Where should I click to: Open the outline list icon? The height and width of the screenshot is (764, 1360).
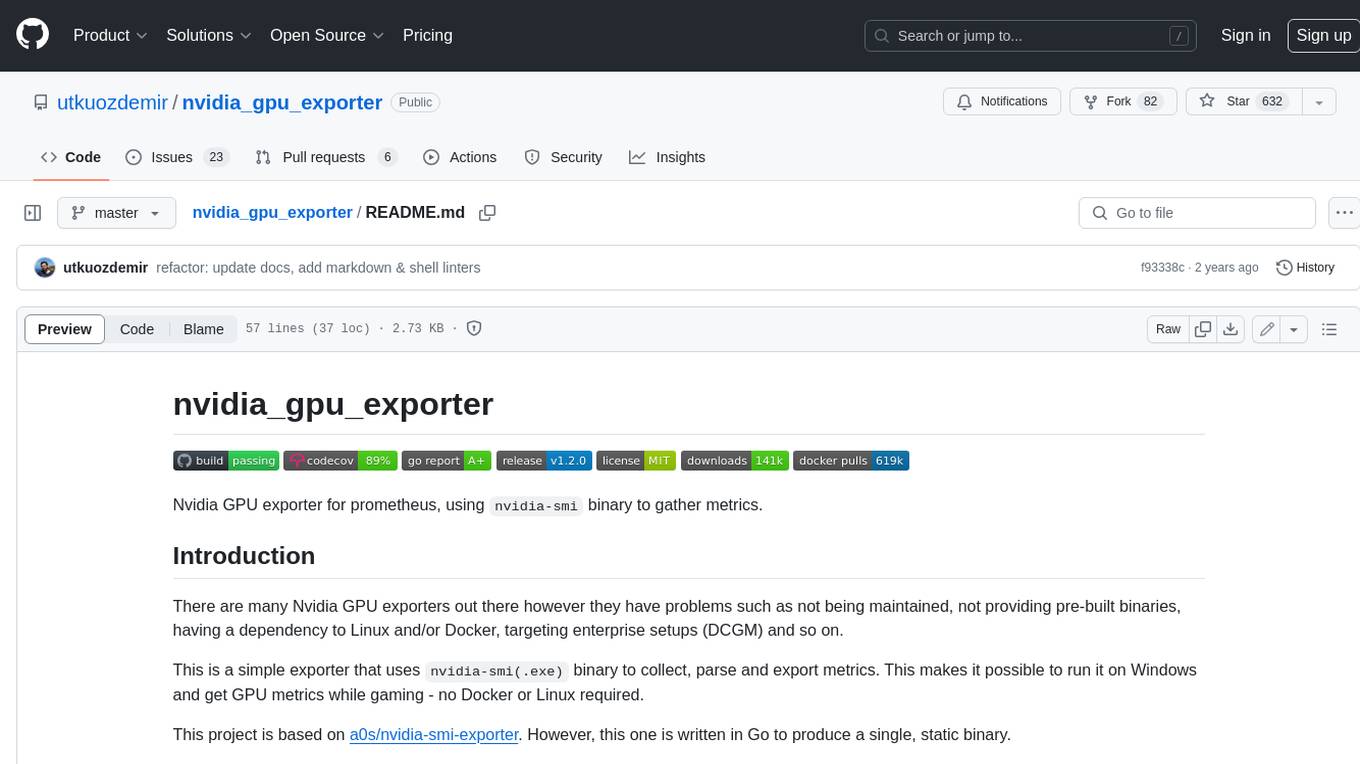point(1329,329)
